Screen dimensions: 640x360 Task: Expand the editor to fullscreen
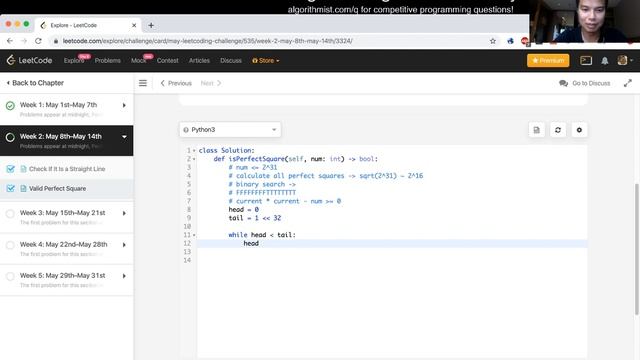(628, 83)
